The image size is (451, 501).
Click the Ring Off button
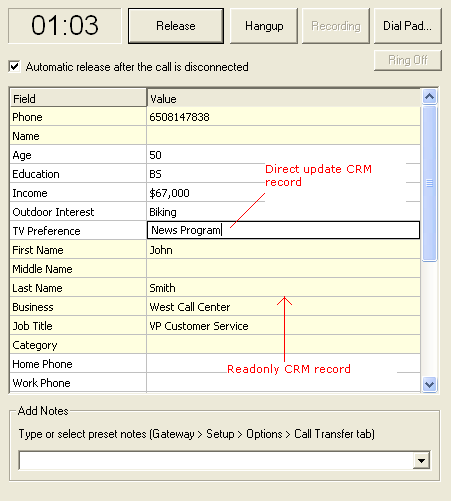[408, 60]
